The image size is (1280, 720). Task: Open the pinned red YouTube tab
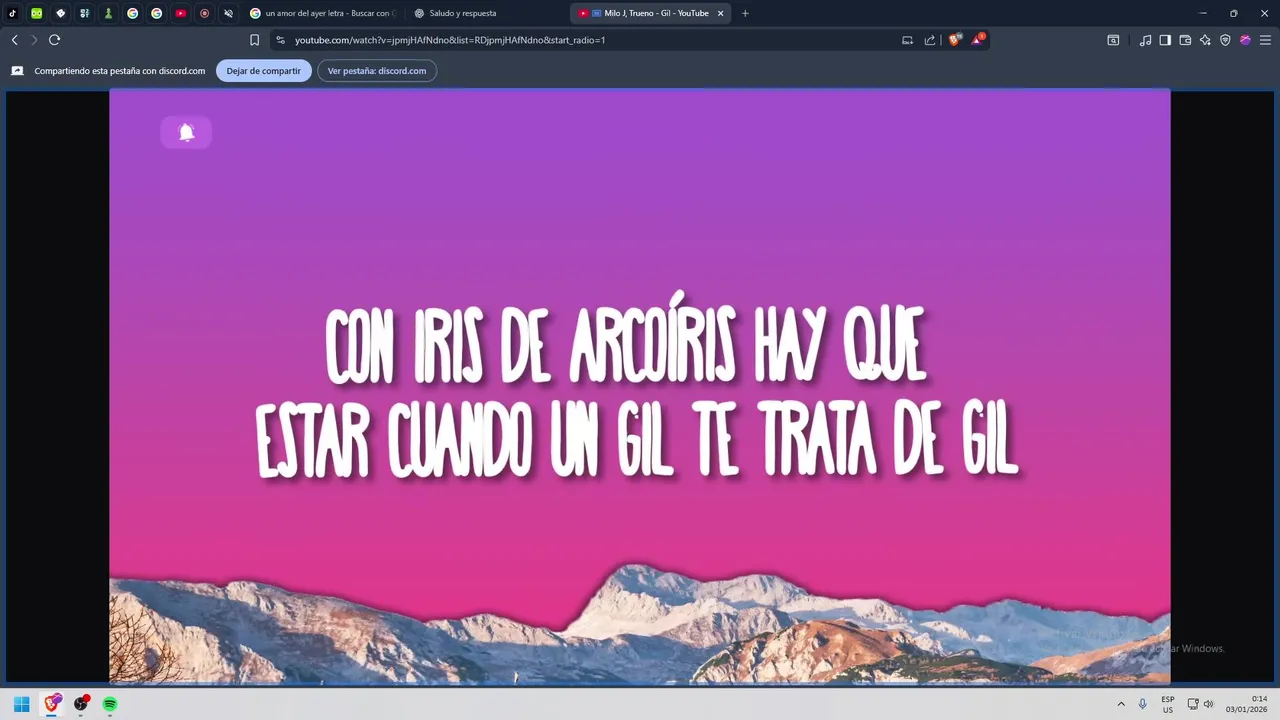[x=181, y=13]
